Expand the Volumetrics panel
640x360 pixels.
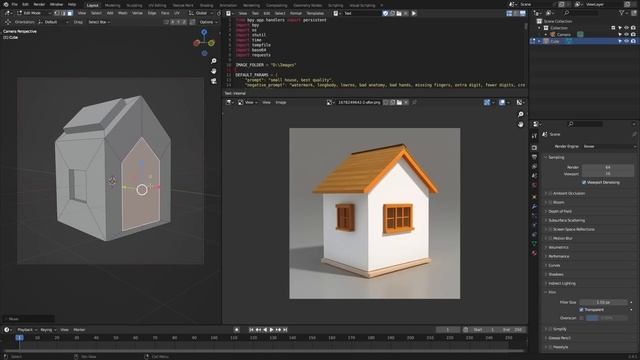pos(558,247)
